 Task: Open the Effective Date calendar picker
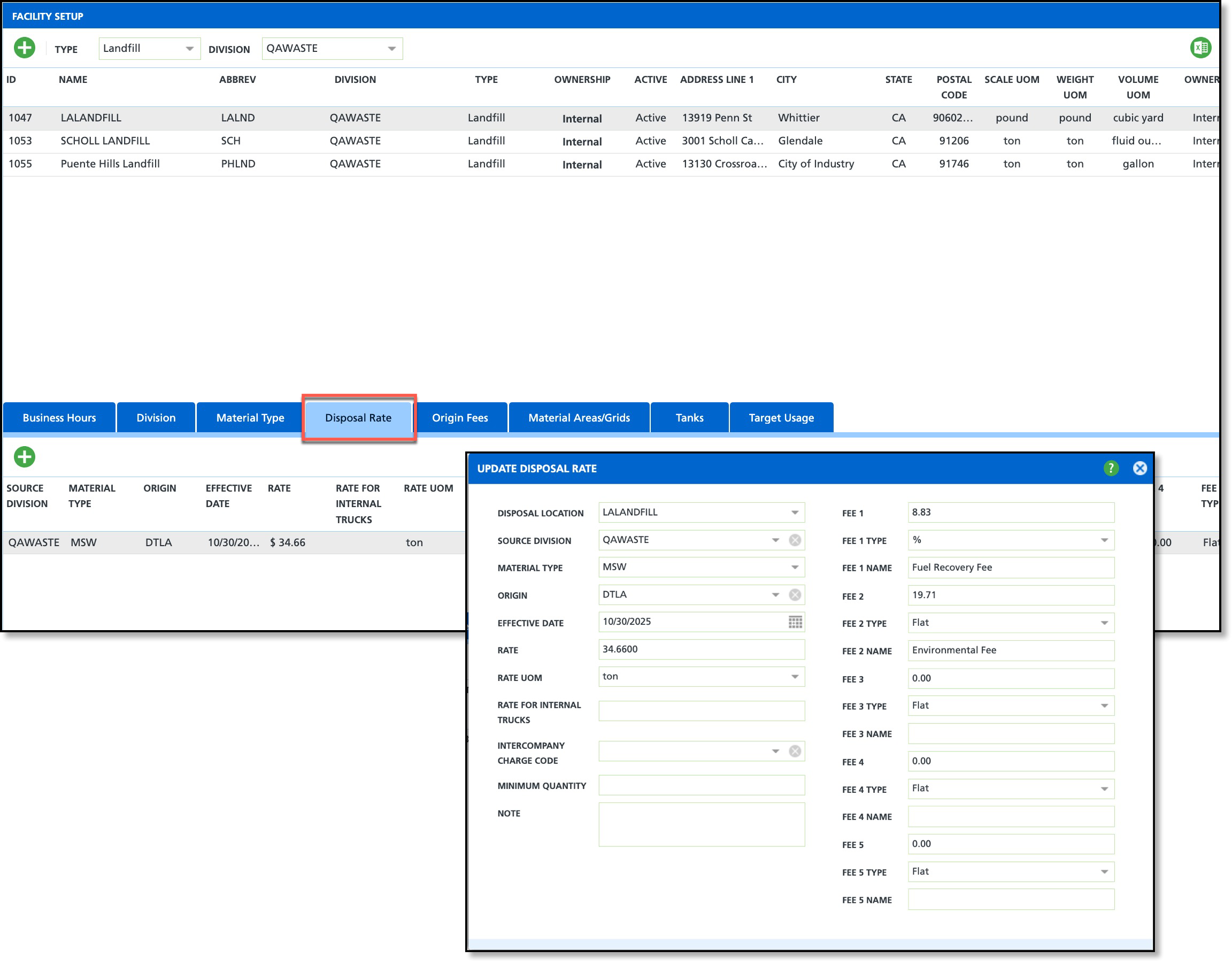[795, 622]
